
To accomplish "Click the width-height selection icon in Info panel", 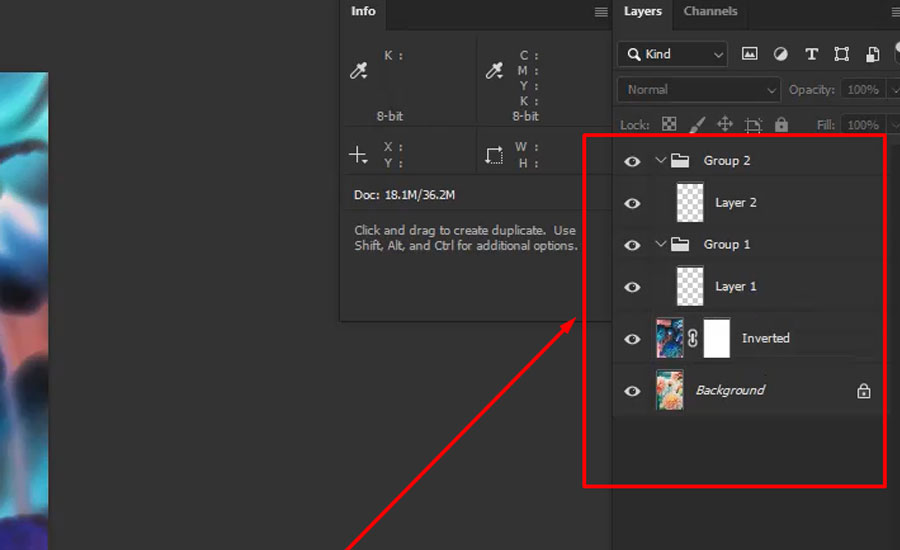I will (494, 155).
